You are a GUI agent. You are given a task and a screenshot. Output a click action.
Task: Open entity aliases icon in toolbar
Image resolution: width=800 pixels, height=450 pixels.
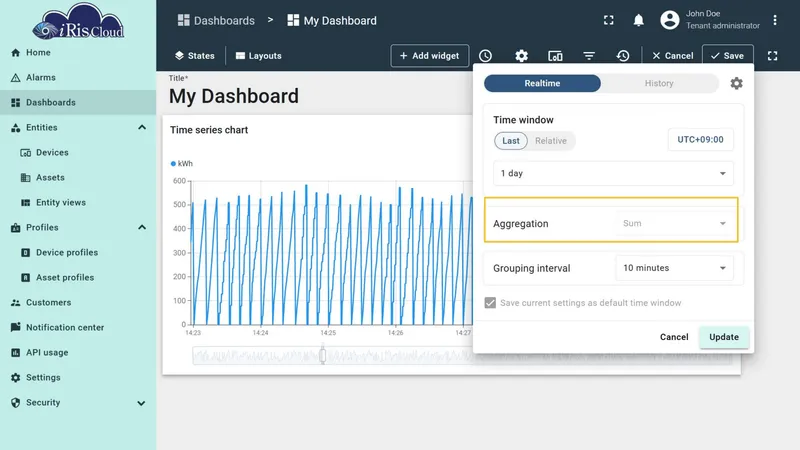tap(555, 56)
